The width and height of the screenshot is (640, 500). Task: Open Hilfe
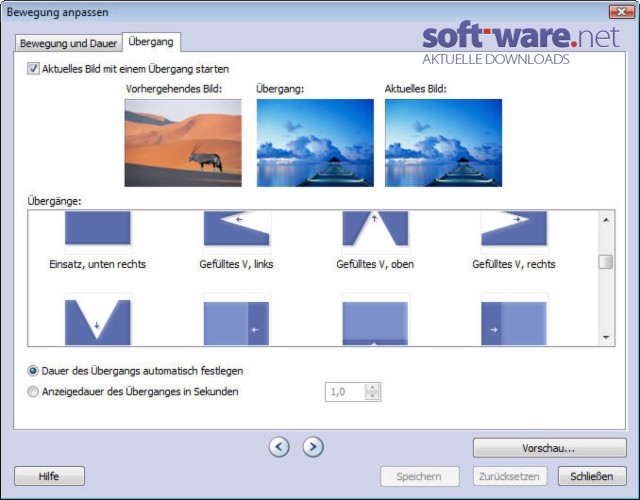click(49, 476)
